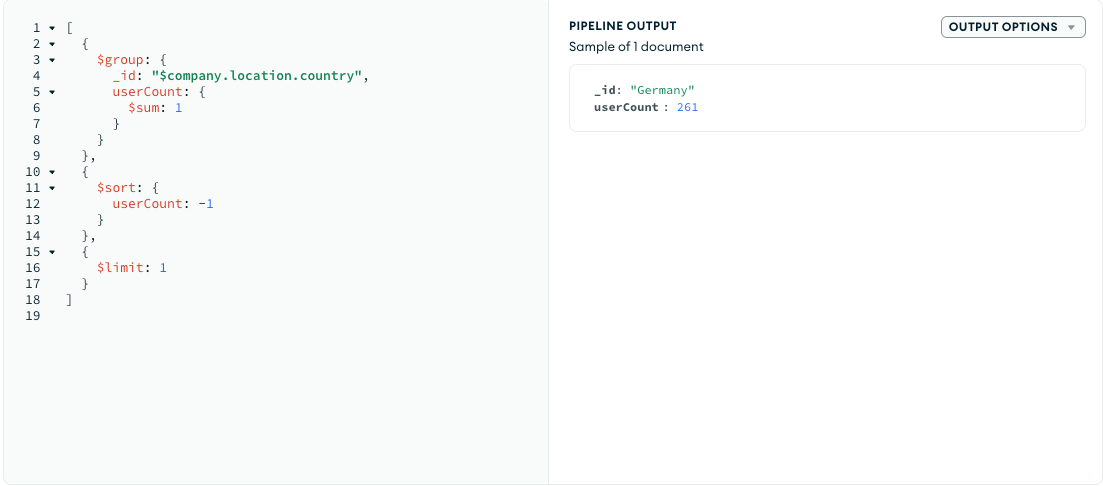Click the userCount value 261 in output
This screenshot has height=486, width=1103.
click(x=687, y=107)
